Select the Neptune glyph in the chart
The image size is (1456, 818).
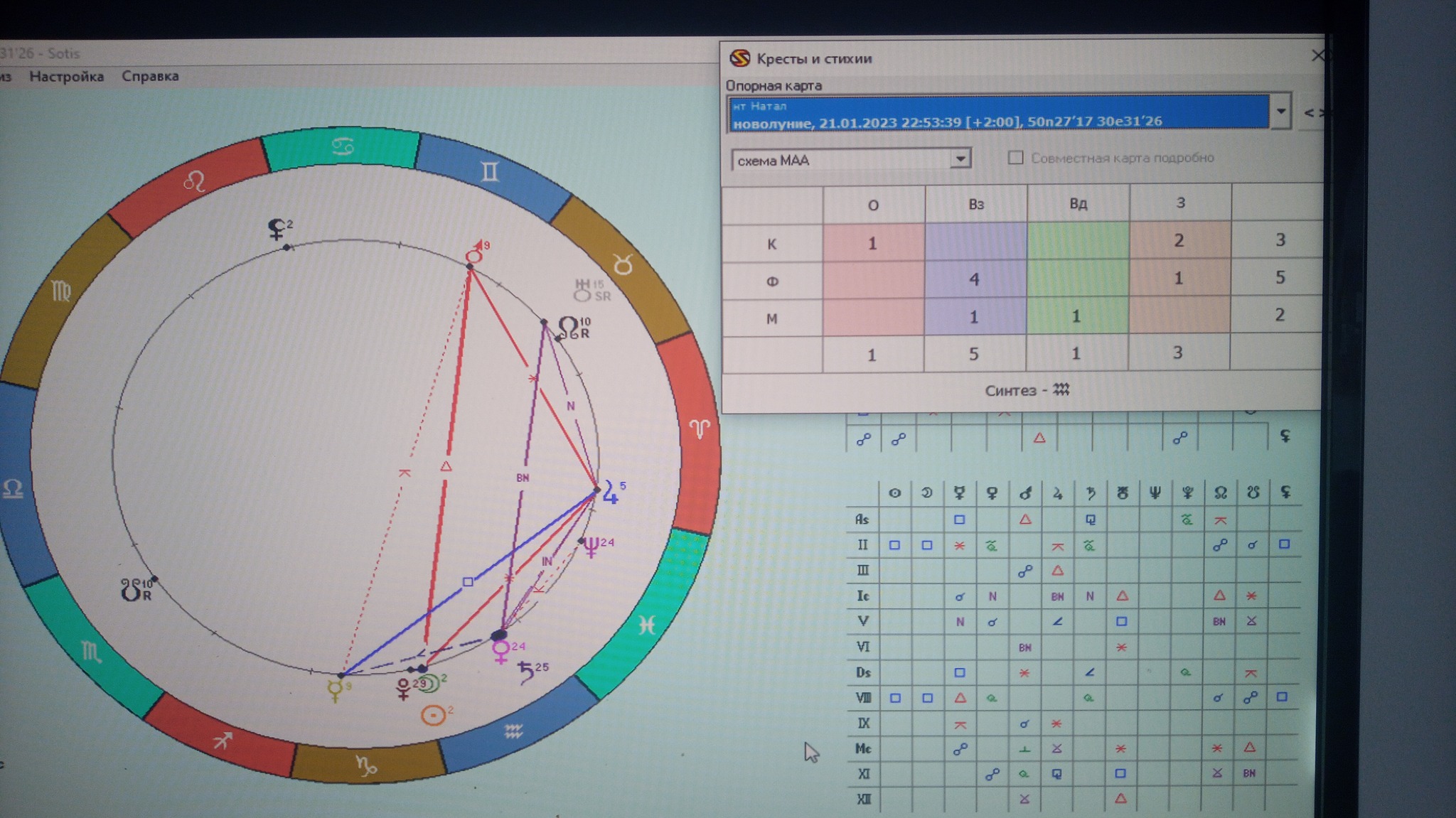click(591, 547)
